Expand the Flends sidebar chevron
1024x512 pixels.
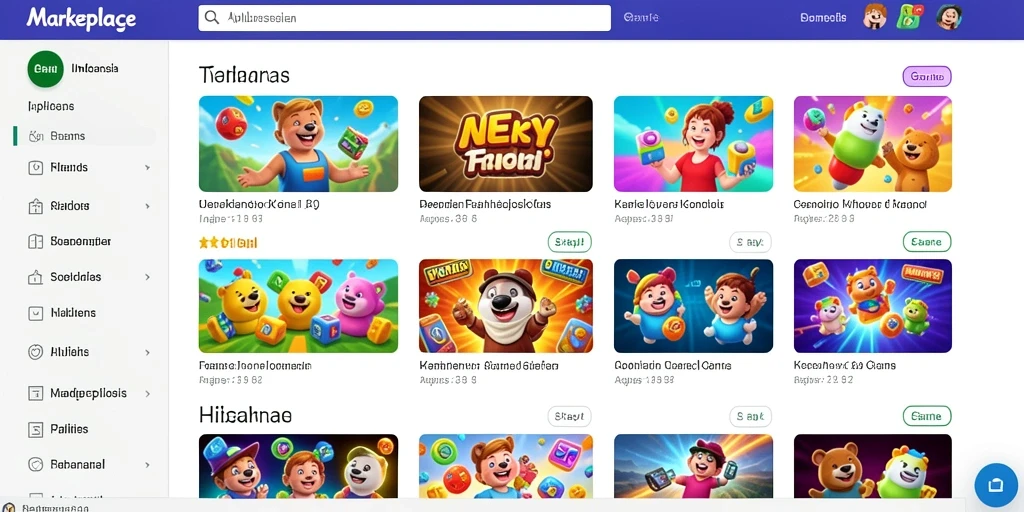pyautogui.click(x=148, y=168)
